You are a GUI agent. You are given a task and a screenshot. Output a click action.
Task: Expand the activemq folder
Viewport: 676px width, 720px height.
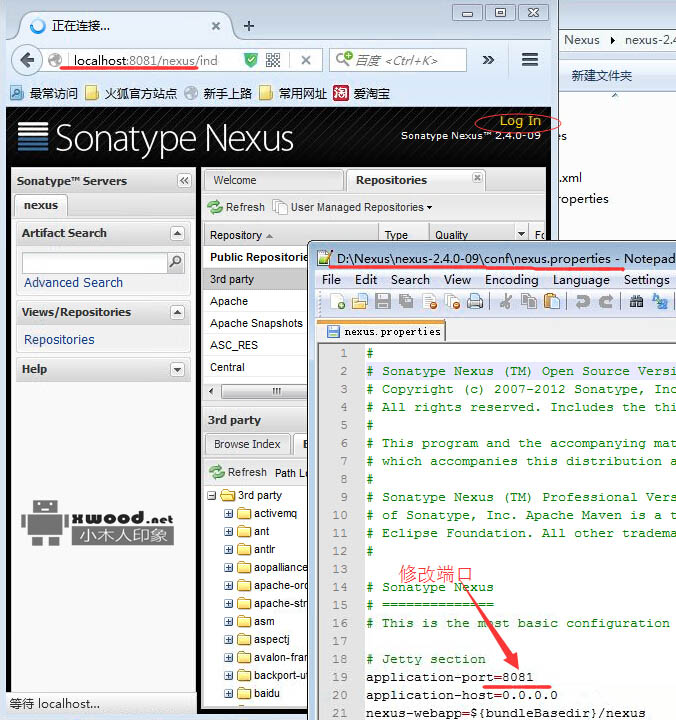point(229,513)
